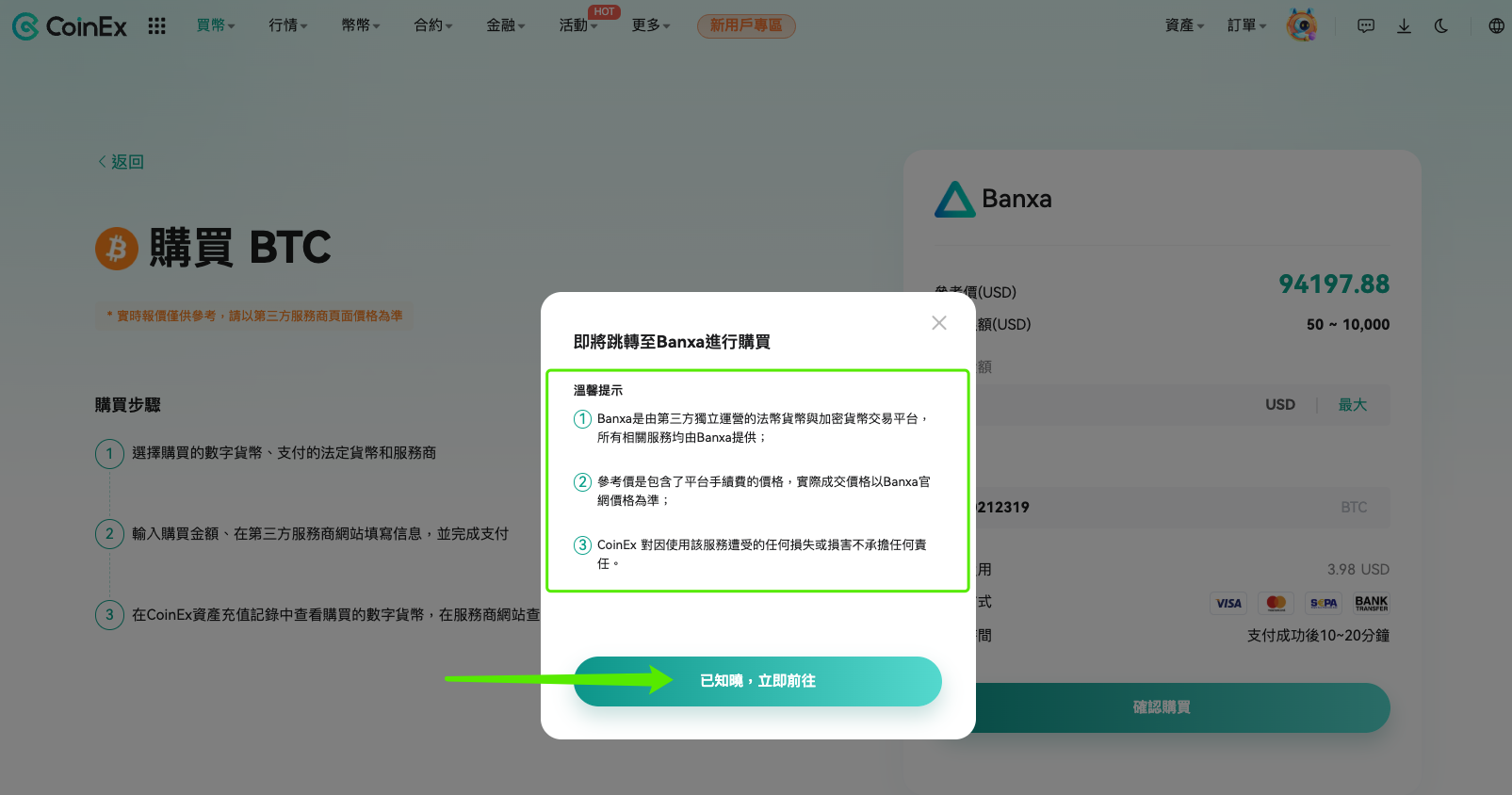Click the USD amount input field
The image size is (1512, 795).
coord(1162,405)
